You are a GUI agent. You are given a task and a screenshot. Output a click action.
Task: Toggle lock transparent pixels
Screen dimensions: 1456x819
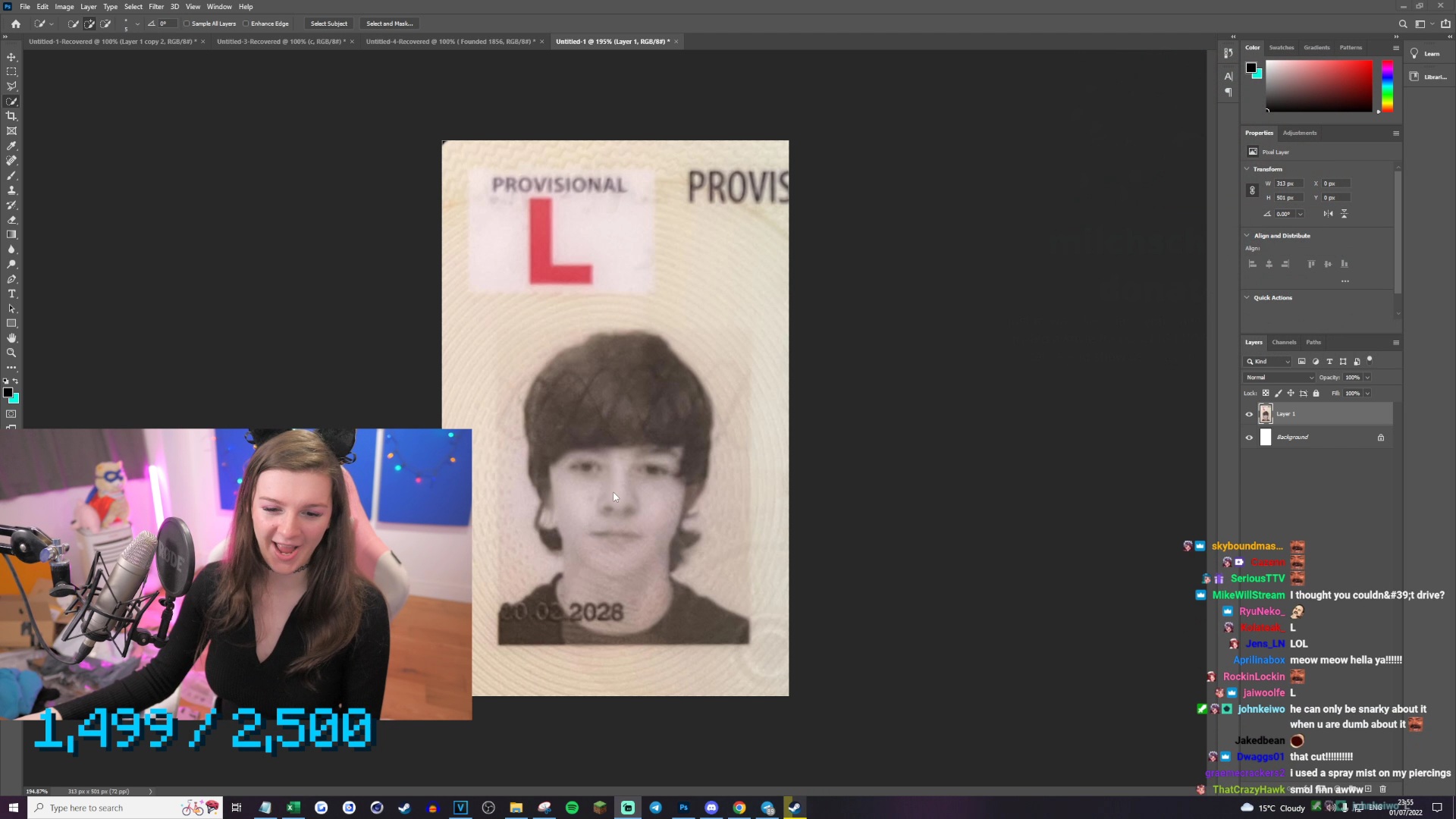point(1266,393)
